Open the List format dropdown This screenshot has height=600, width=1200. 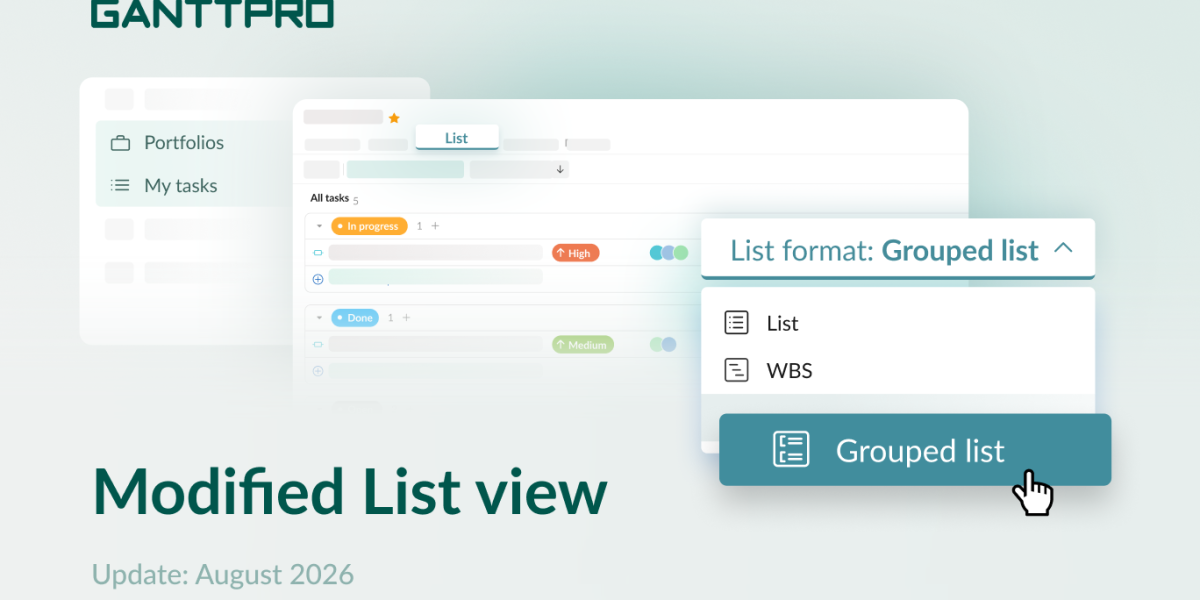pyautogui.click(x=898, y=249)
